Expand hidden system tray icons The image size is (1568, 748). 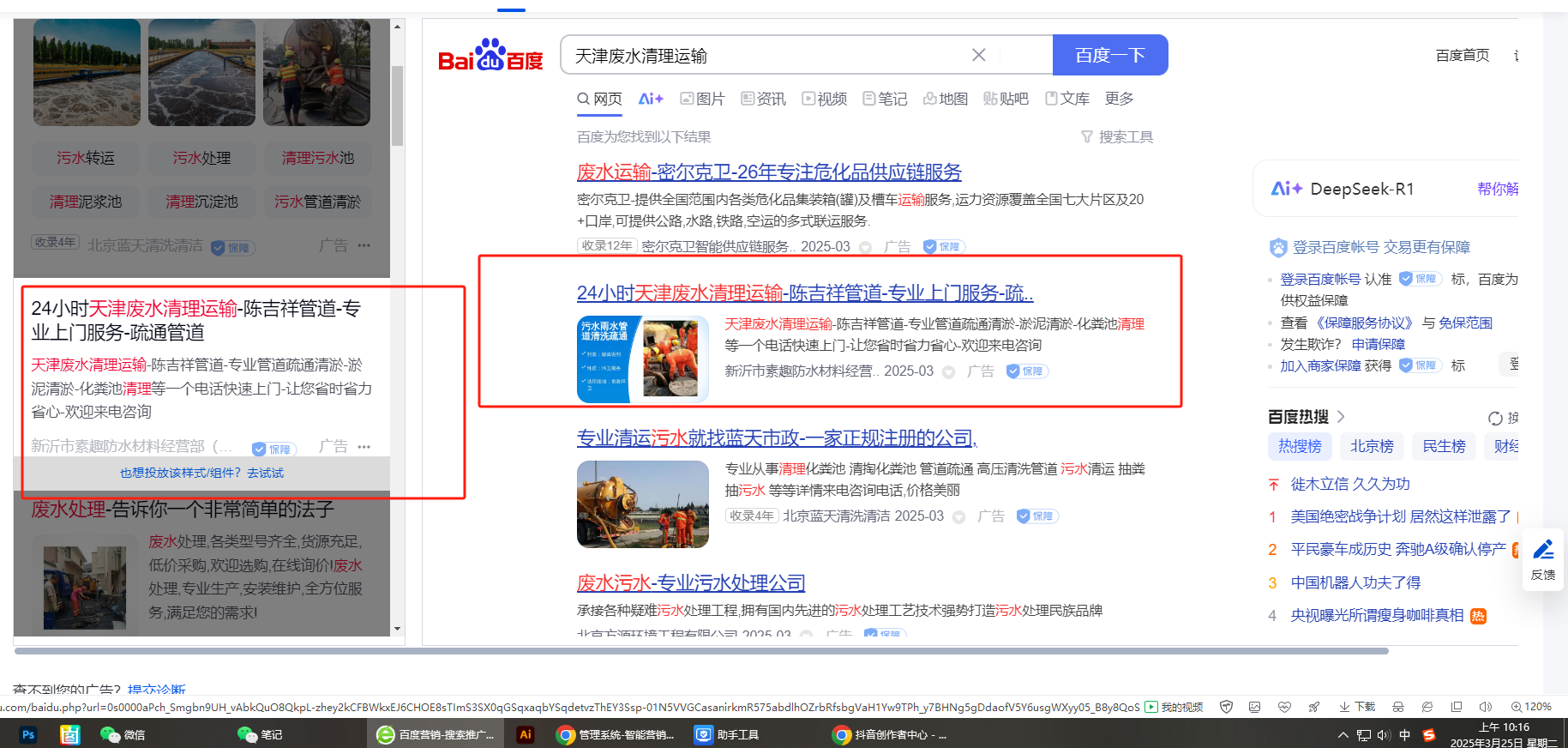[1343, 735]
